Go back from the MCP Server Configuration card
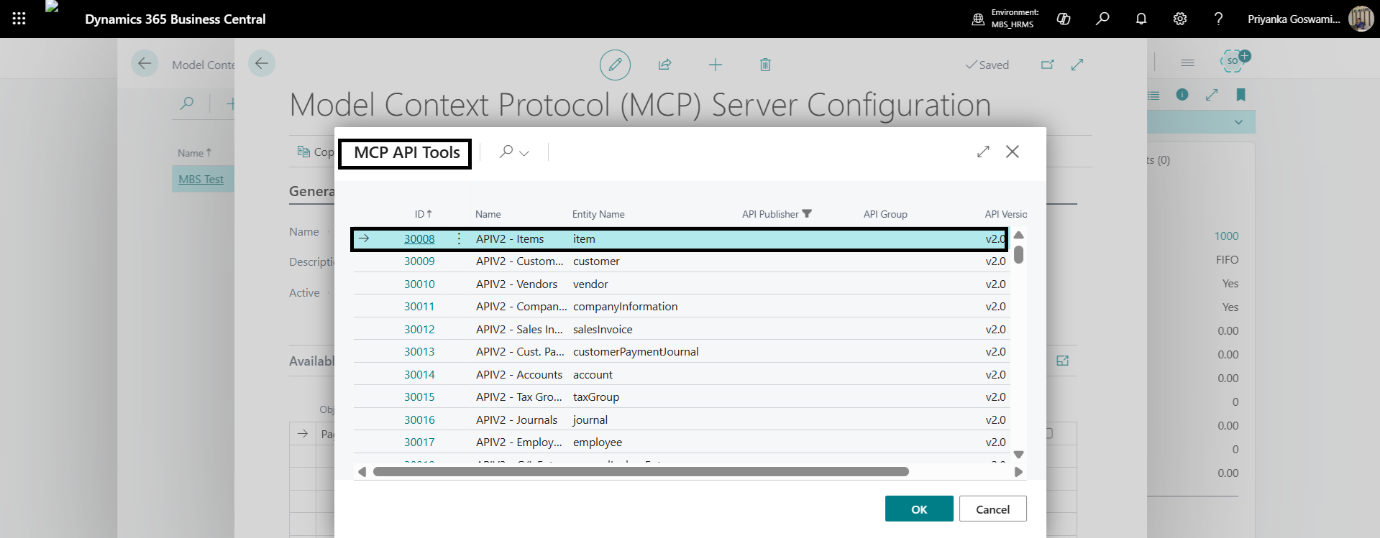The width and height of the screenshot is (1380, 538). click(x=261, y=64)
